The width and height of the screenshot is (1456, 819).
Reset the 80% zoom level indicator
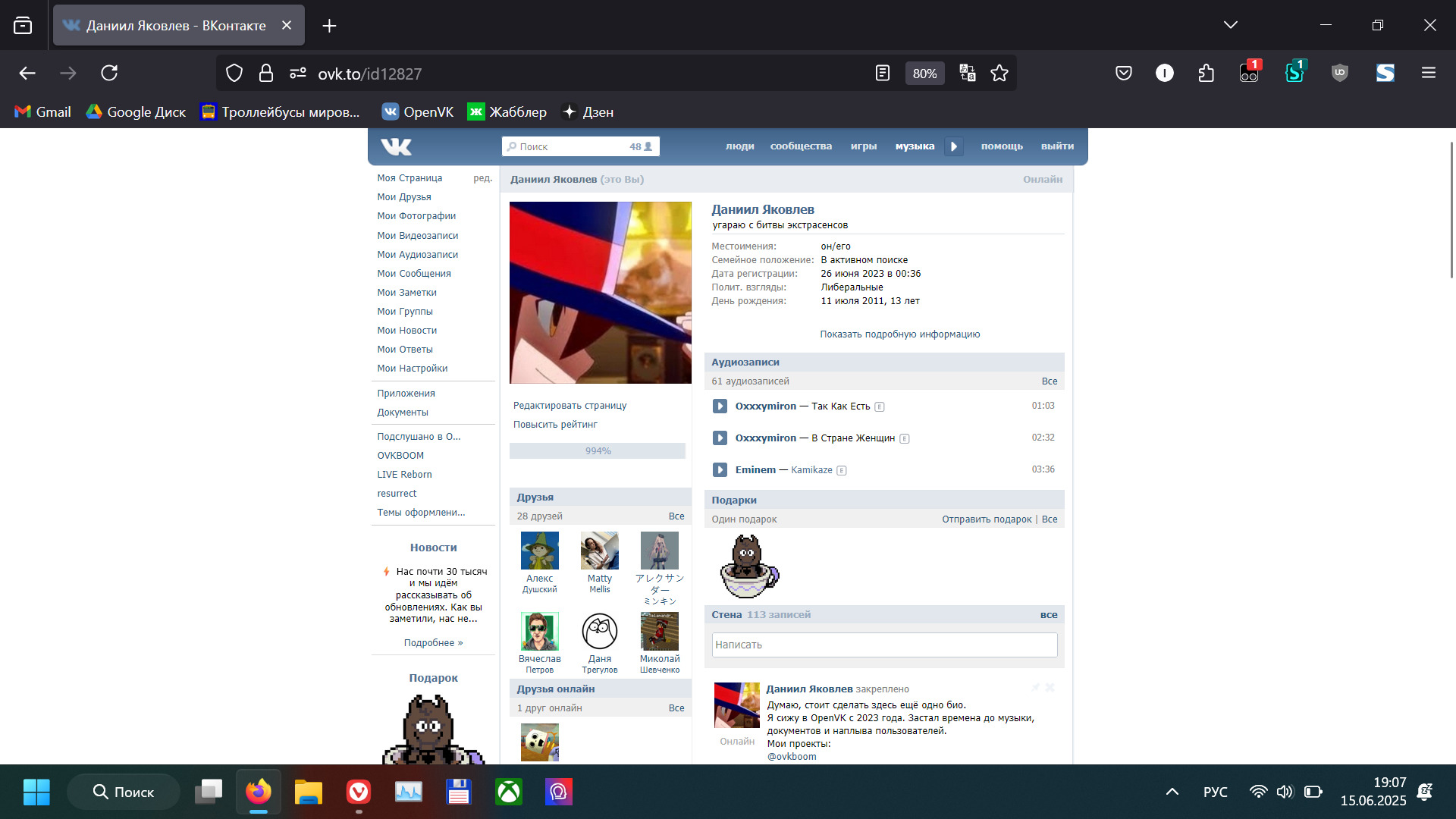pyautogui.click(x=924, y=74)
